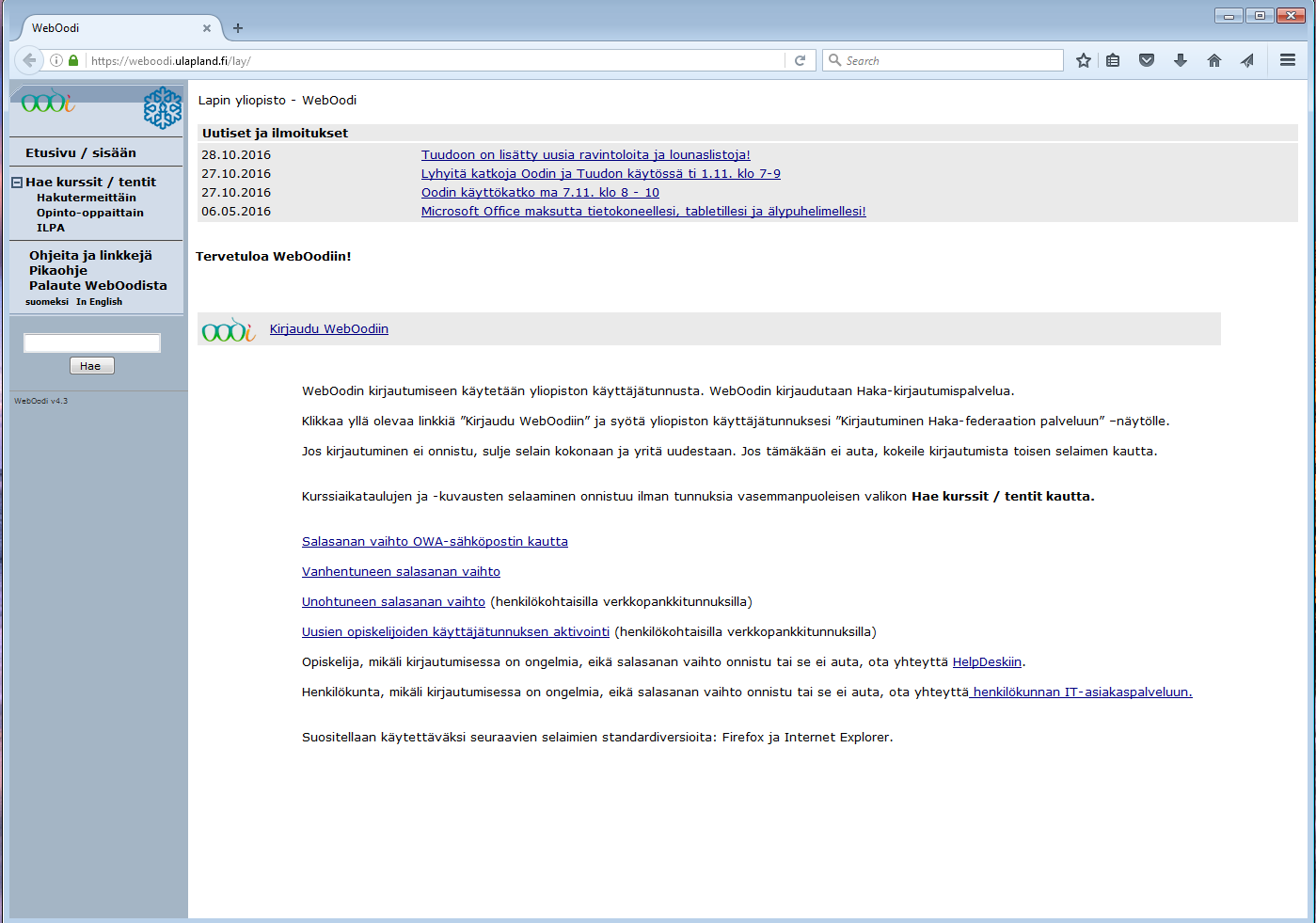Click the browser Search box

(943, 60)
